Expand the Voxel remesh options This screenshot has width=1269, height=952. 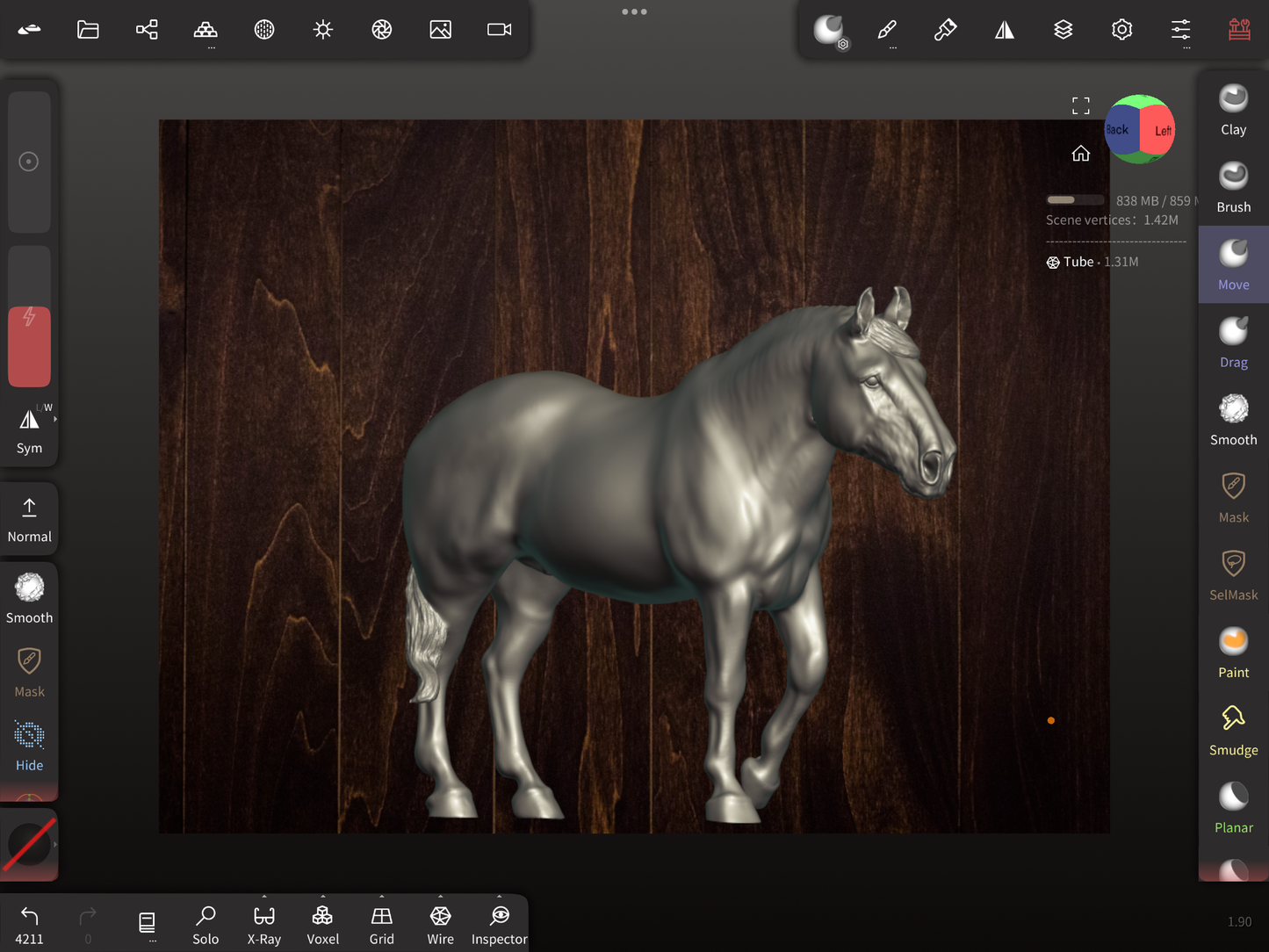click(322, 898)
